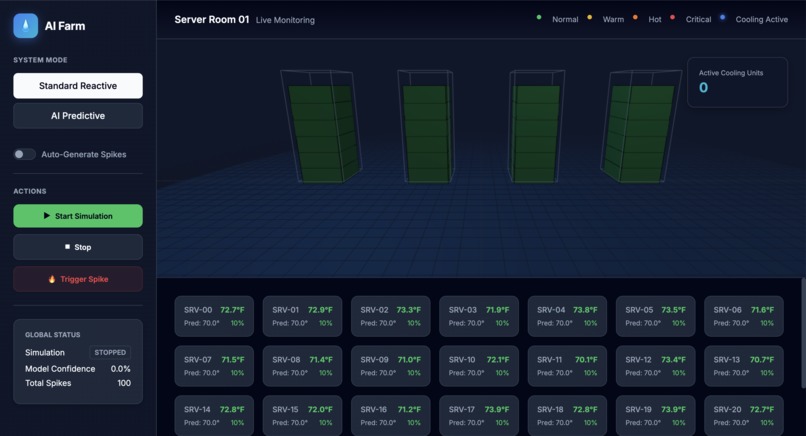The height and width of the screenshot is (436, 806).
Task: Select the fourth server rack in 3D view
Action: [x=640, y=126]
